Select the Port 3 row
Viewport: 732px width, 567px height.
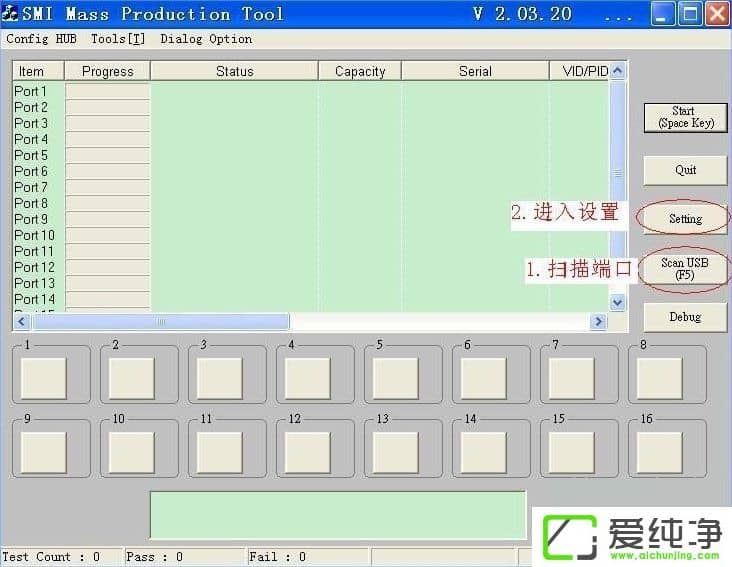coord(311,123)
